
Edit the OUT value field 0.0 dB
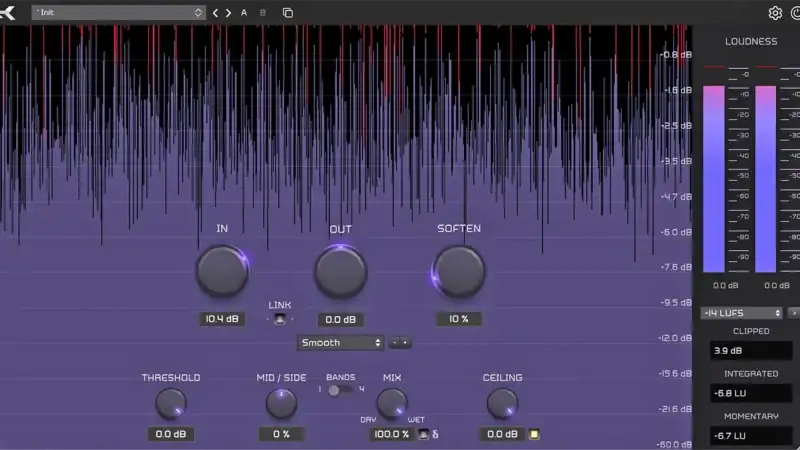(x=340, y=319)
